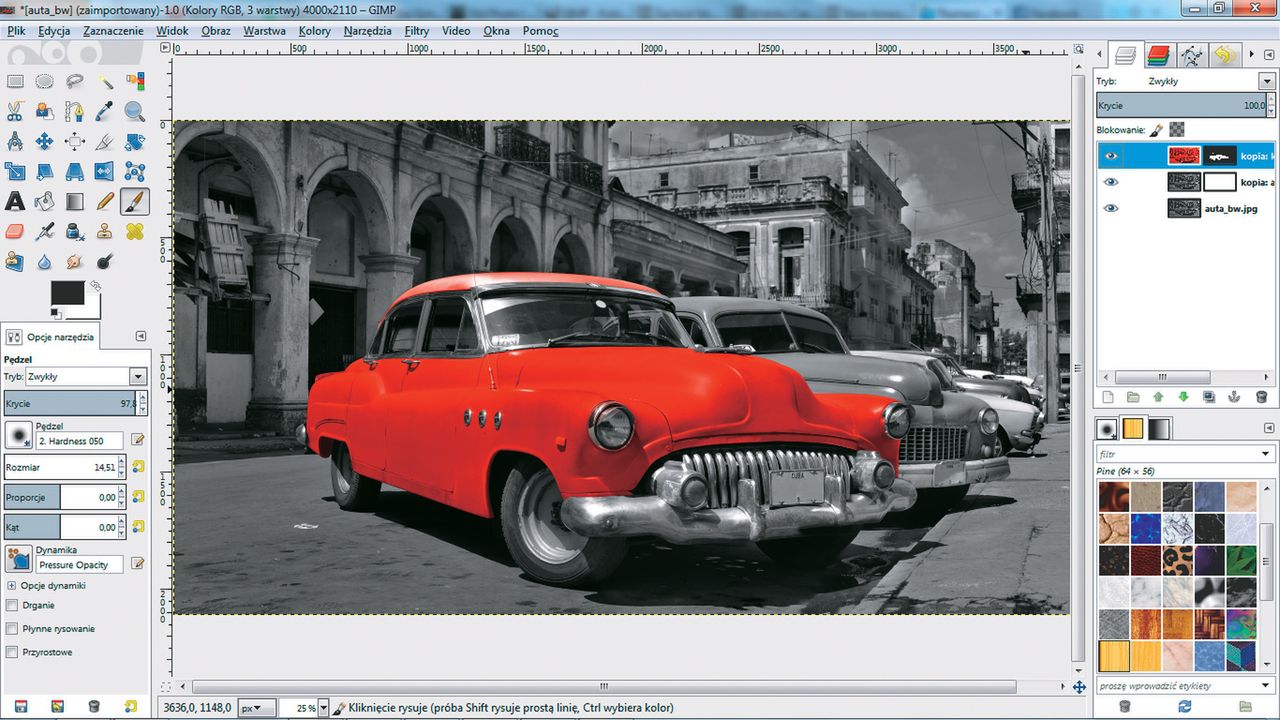Select the Crop knife tool
This screenshot has width=1280, height=720.
click(105, 142)
